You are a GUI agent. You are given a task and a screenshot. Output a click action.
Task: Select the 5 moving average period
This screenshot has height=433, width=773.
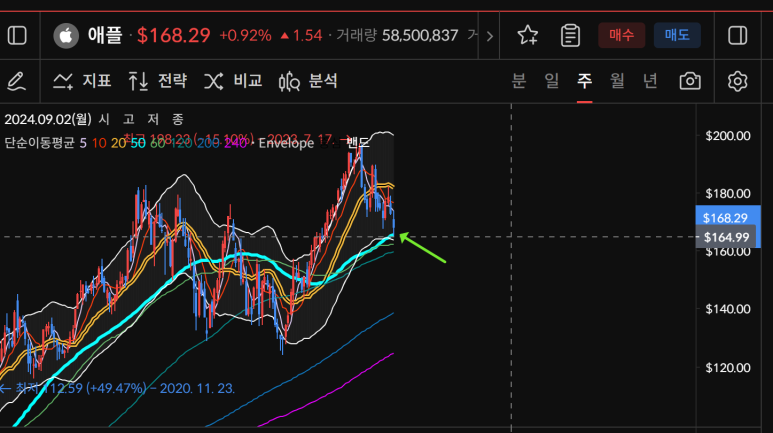point(83,143)
